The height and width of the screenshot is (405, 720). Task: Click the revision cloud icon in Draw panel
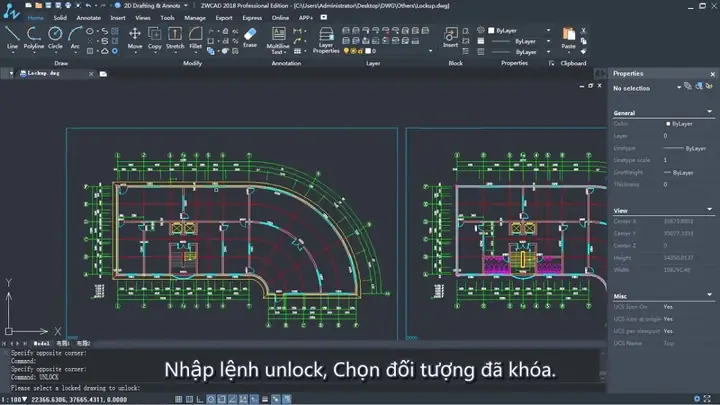pos(105,51)
